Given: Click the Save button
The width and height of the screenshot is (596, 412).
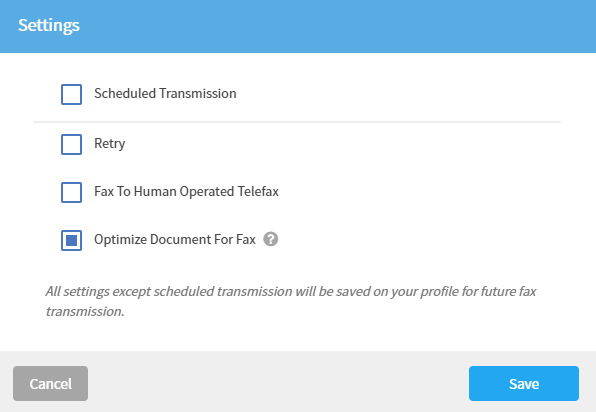Looking at the screenshot, I should [x=524, y=383].
